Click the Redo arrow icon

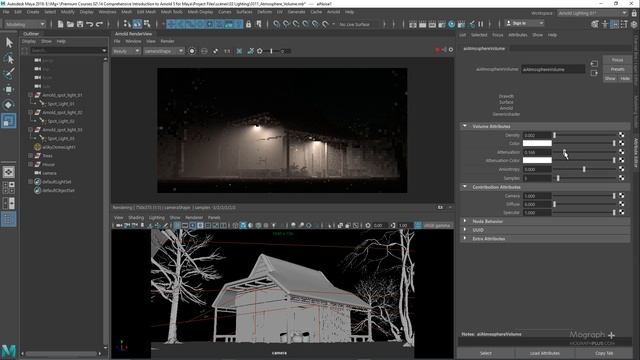click(99, 24)
